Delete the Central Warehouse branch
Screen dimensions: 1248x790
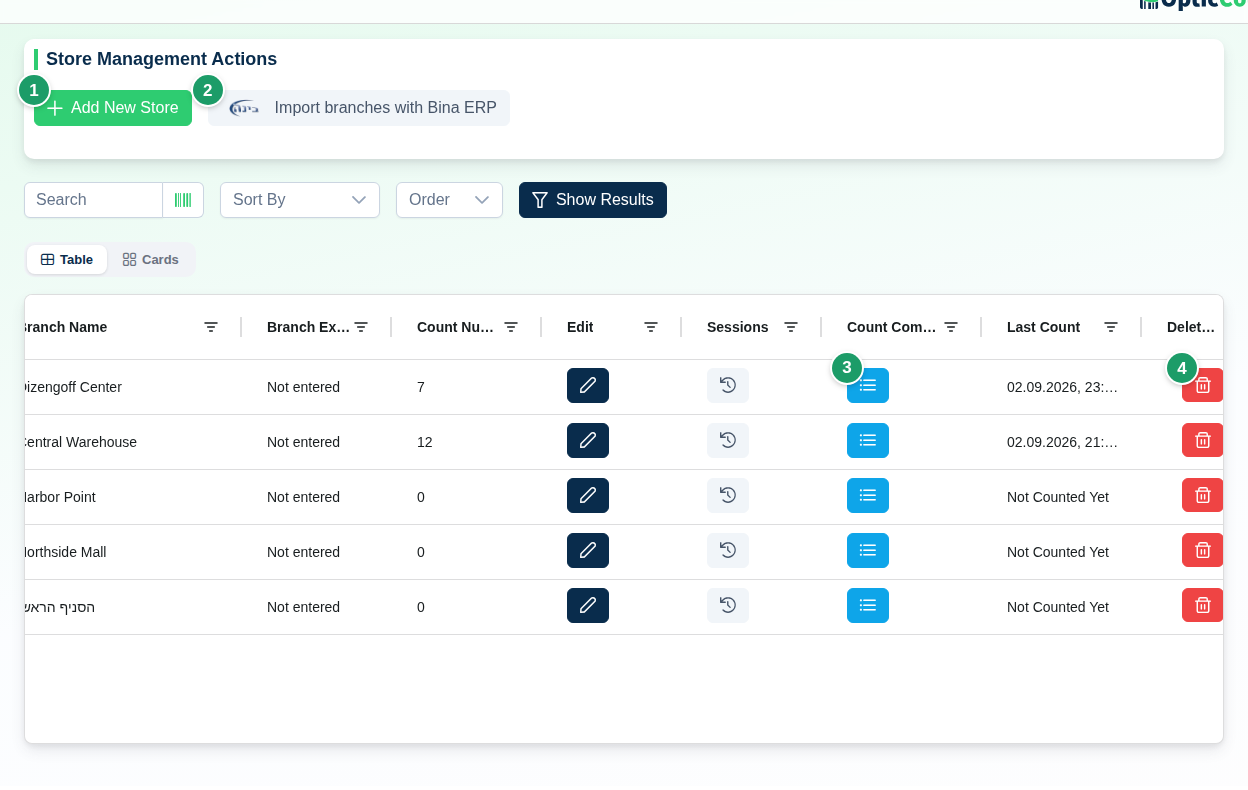(1202, 440)
